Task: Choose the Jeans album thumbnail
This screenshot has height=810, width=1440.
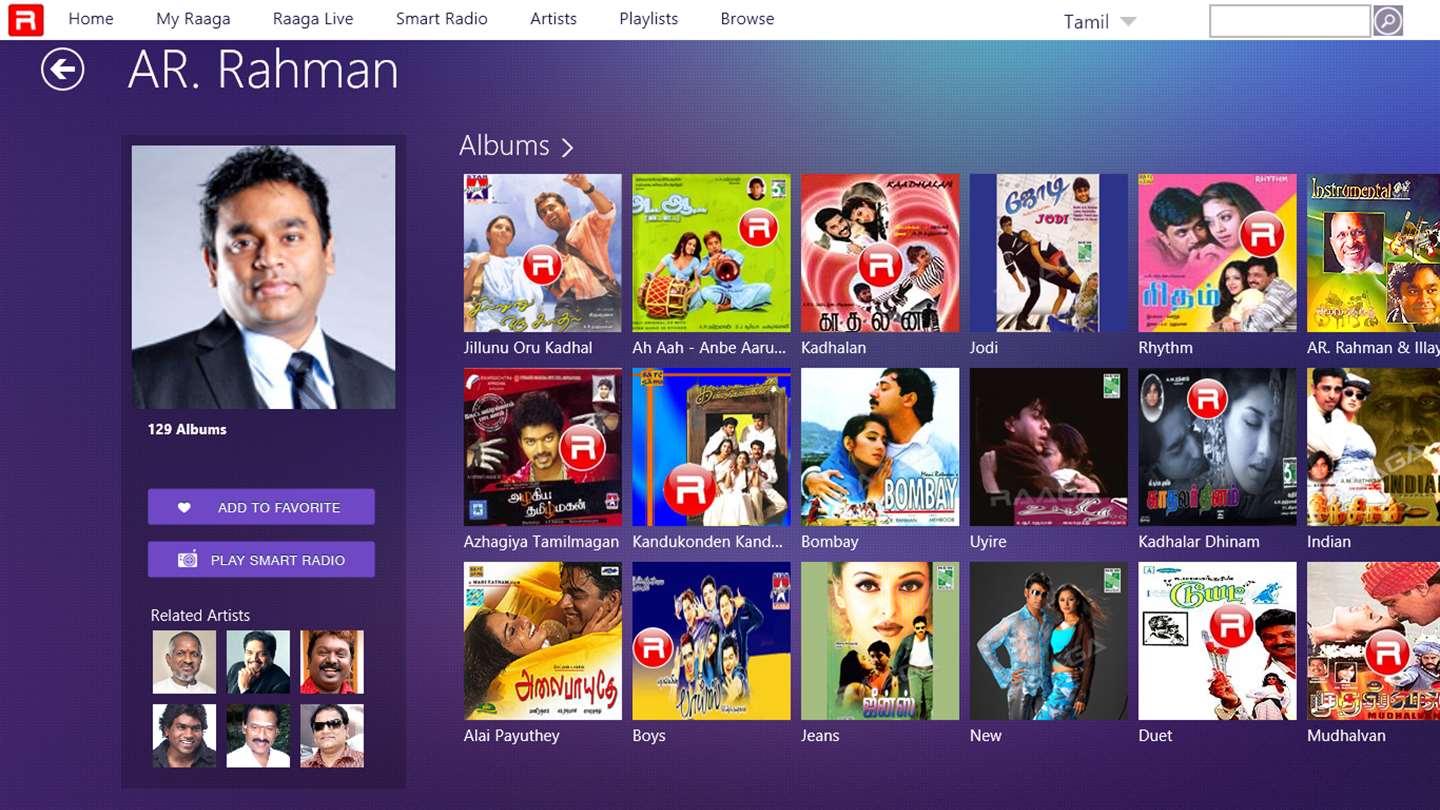Action: [880, 641]
